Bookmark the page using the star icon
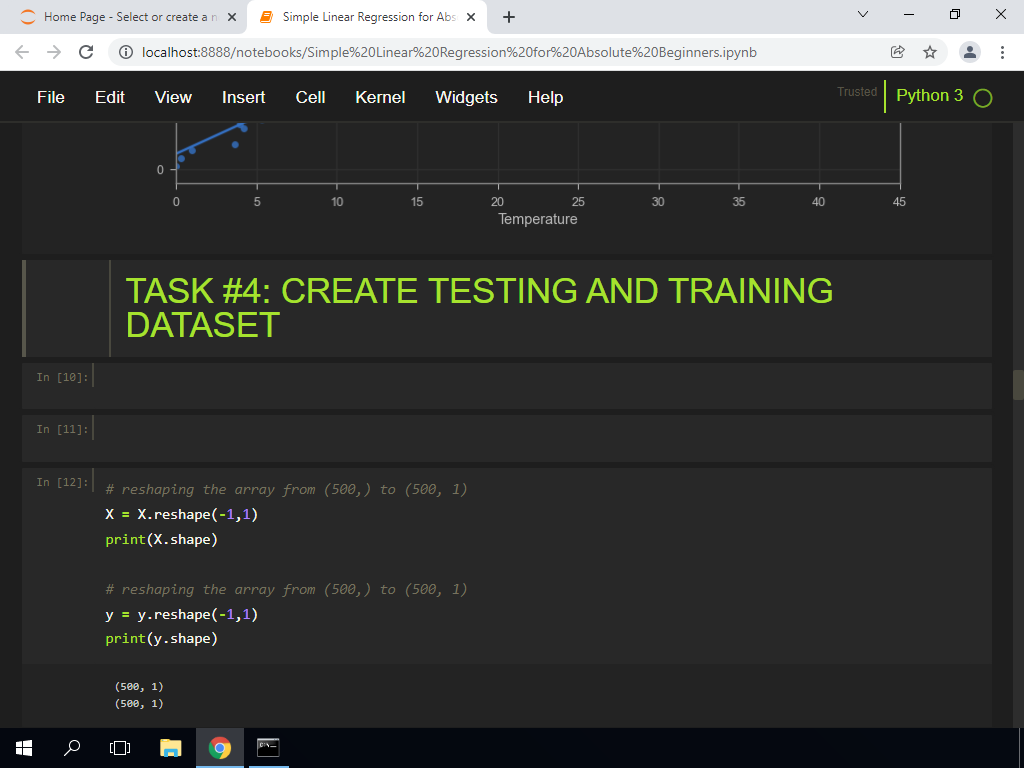 [931, 52]
